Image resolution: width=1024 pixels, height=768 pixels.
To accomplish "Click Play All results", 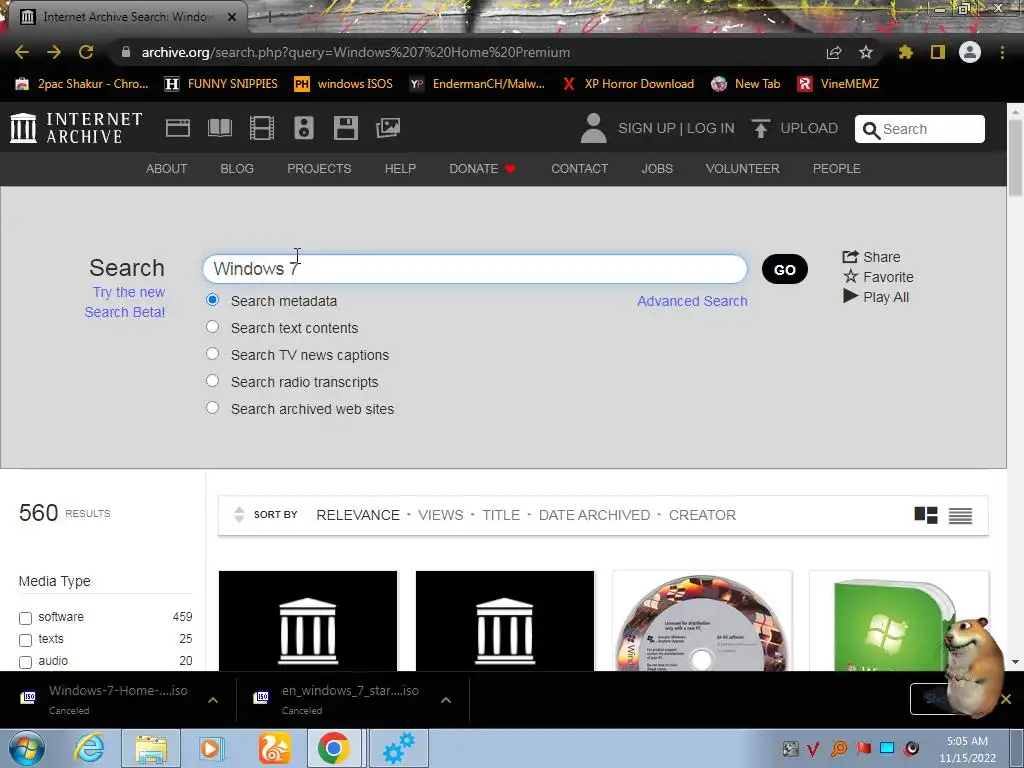I will [876, 297].
